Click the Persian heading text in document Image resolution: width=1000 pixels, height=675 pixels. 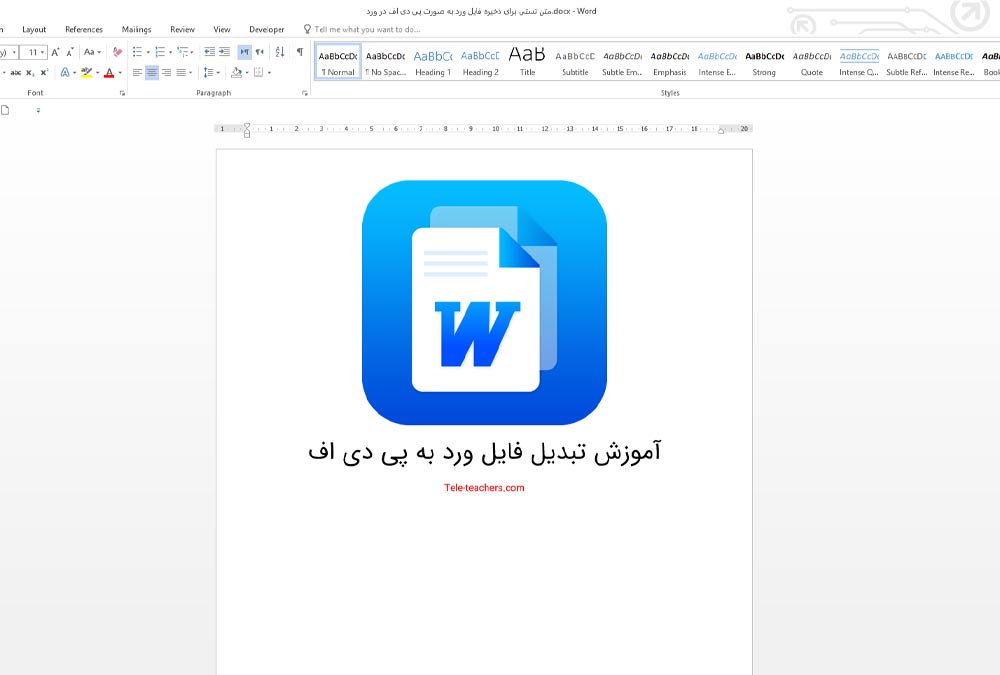pos(484,452)
